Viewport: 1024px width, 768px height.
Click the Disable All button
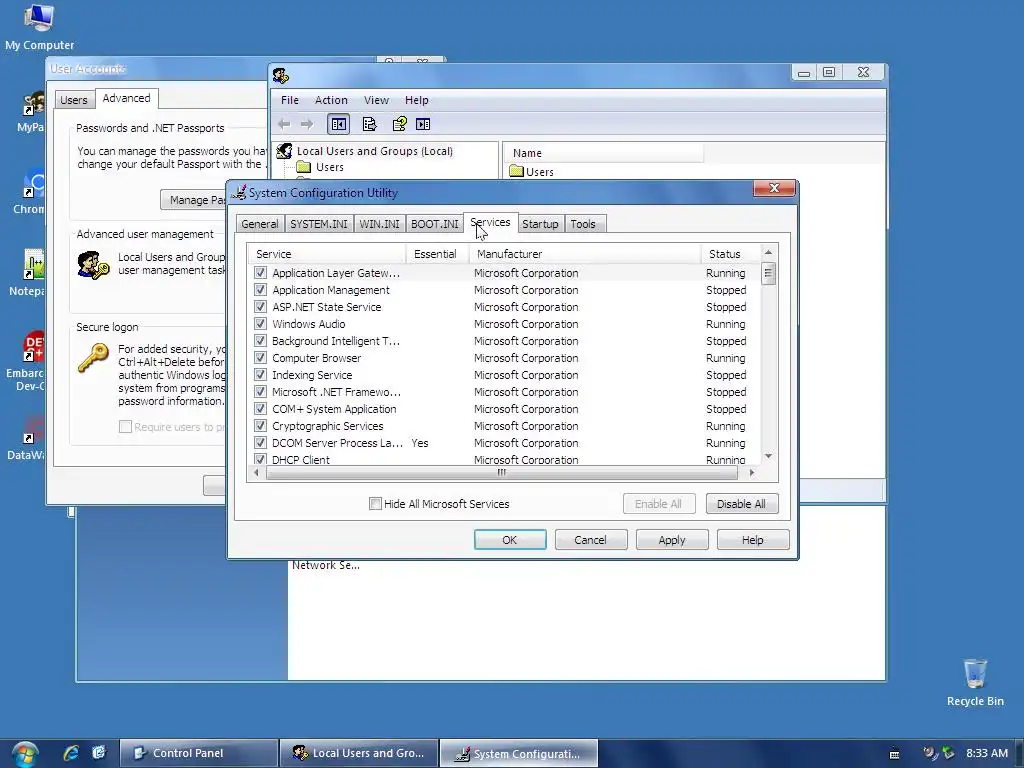[x=741, y=504]
